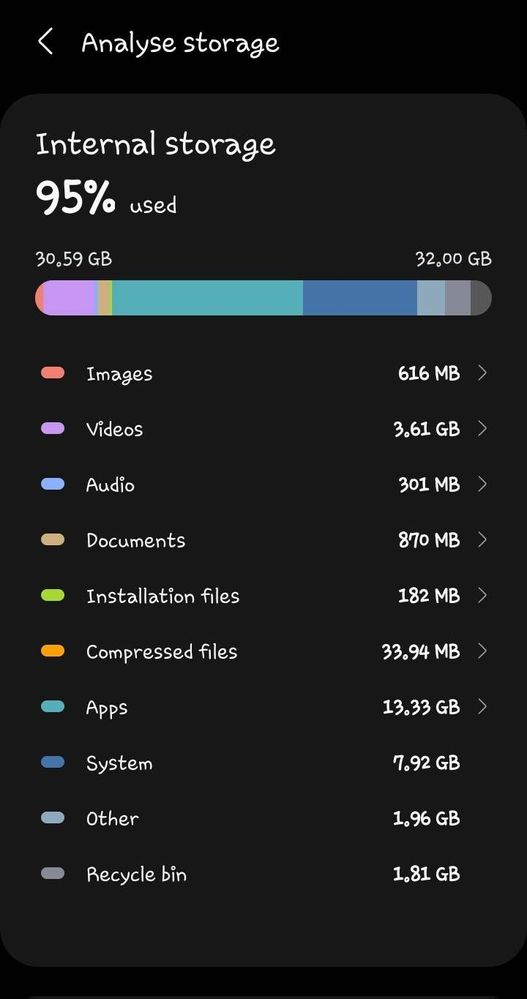Screen dimensions: 527x999
Task: Tap the Analyse storage title
Action: click(180, 43)
